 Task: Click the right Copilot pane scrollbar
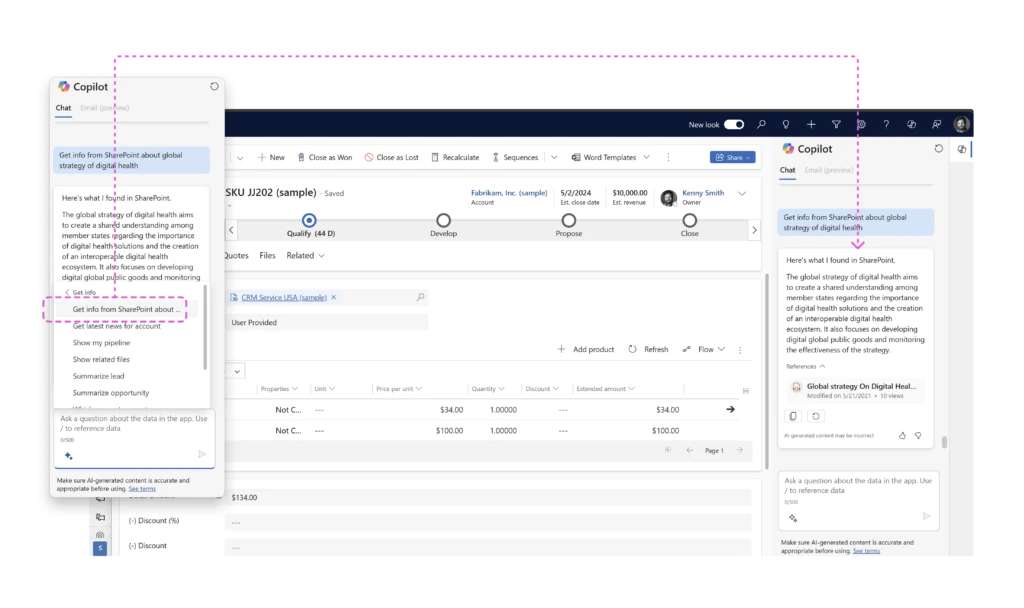(945, 442)
